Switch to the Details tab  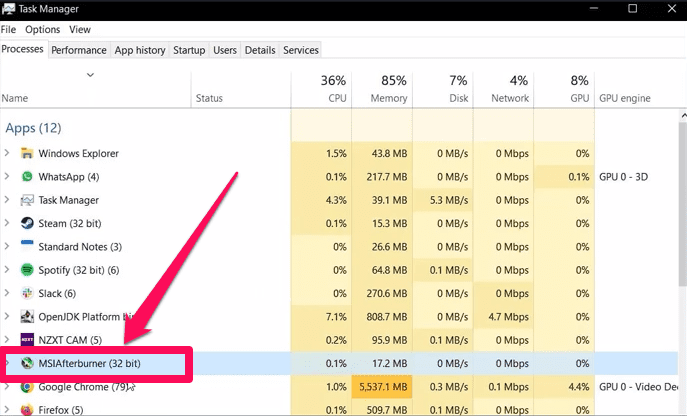click(x=260, y=50)
